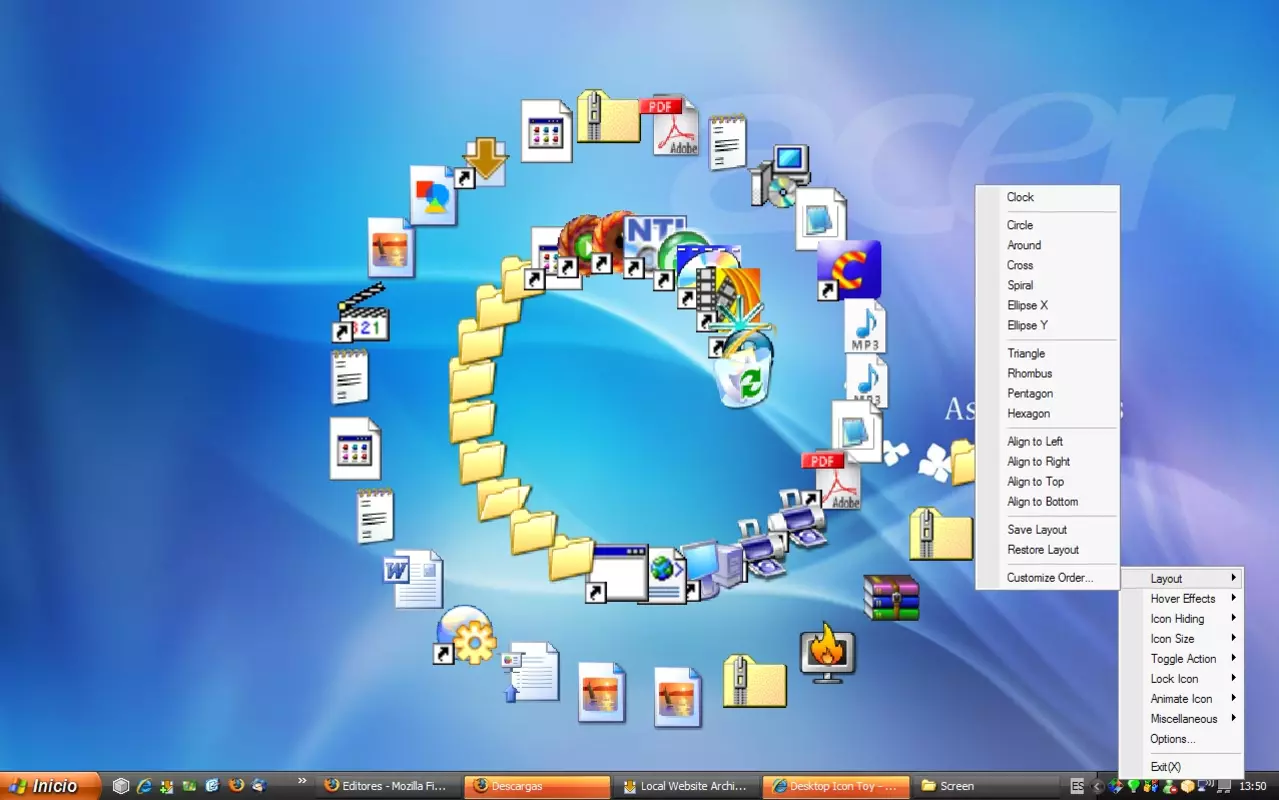Select the clapperboard 321 shortcut icon
The height and width of the screenshot is (800, 1279).
tap(362, 312)
